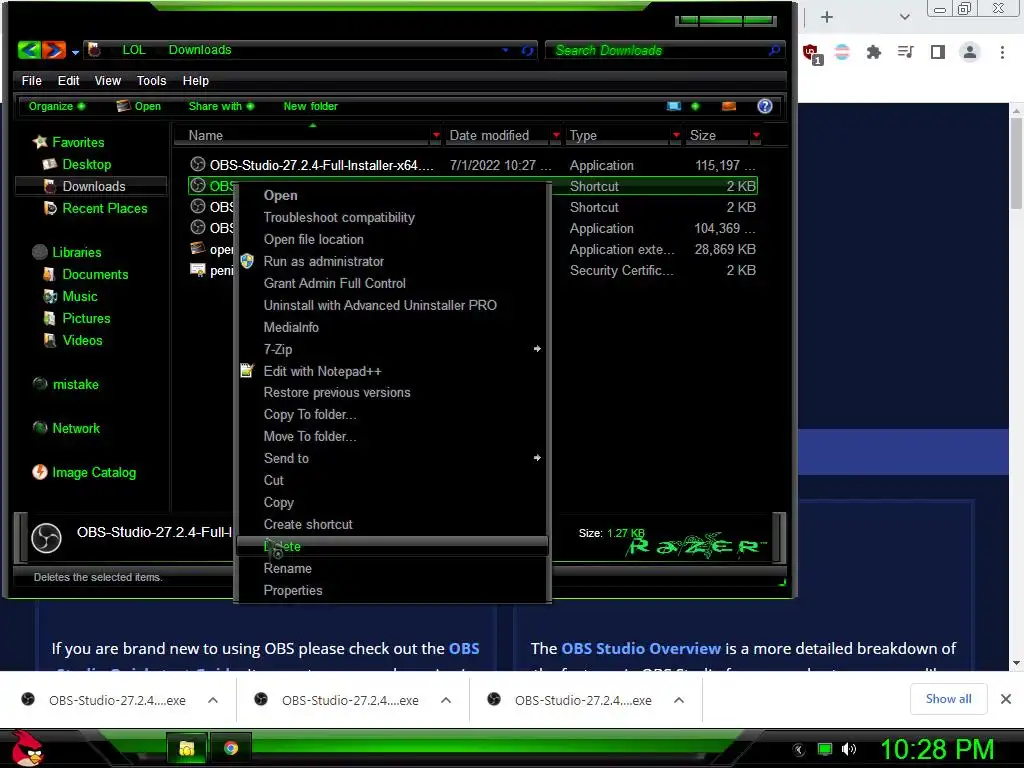Click the Open toolbar button
Screen dimensions: 1024x768
point(138,106)
